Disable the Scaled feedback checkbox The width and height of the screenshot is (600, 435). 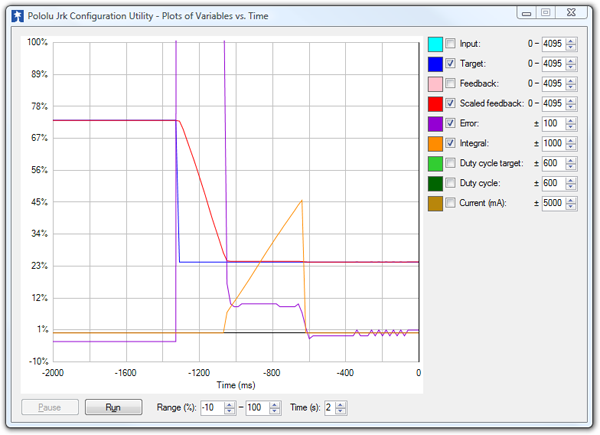tap(451, 104)
